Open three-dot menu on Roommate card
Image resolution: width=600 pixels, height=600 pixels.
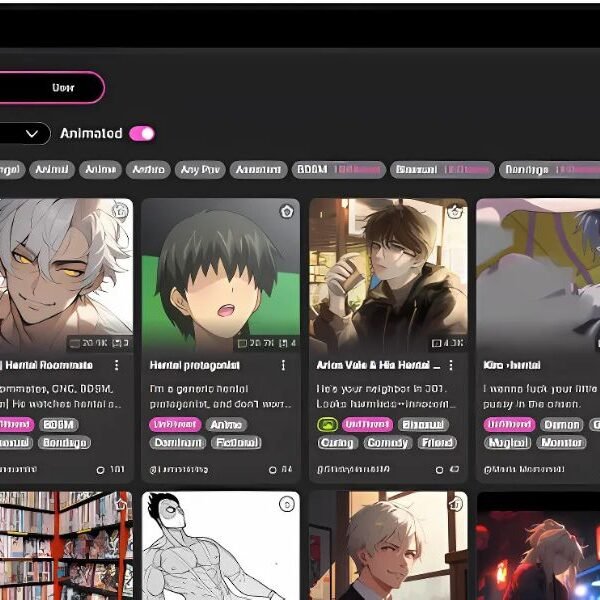tap(117, 366)
